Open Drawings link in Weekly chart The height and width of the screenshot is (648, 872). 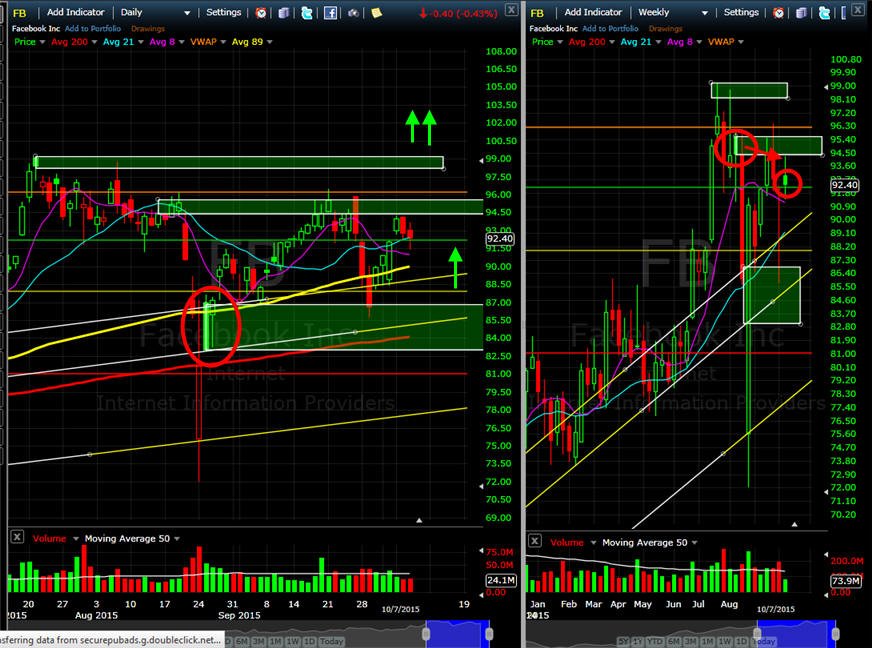tap(666, 28)
